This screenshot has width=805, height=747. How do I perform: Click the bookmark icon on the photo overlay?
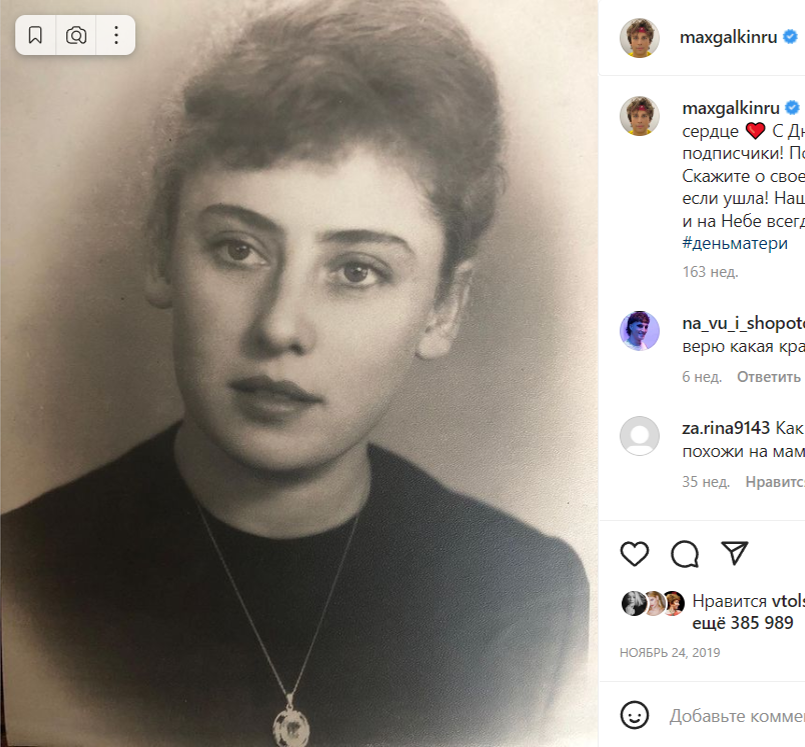pyautogui.click(x=35, y=35)
